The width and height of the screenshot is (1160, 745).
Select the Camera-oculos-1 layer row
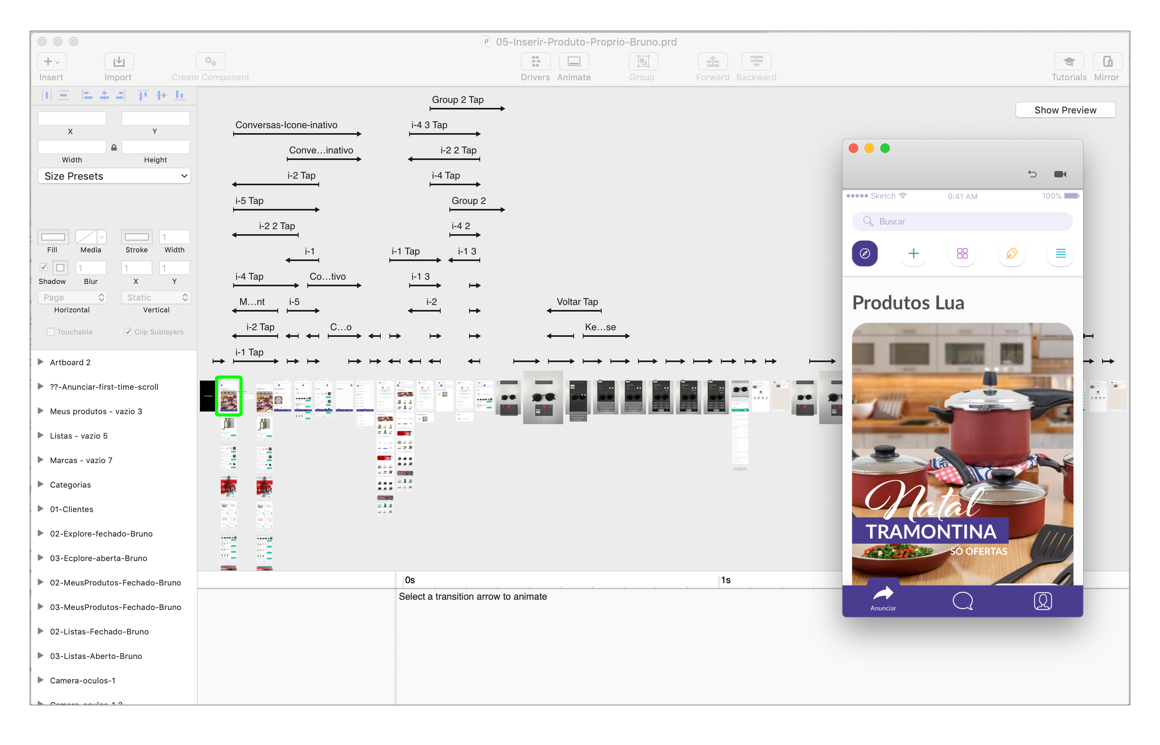(x=114, y=680)
